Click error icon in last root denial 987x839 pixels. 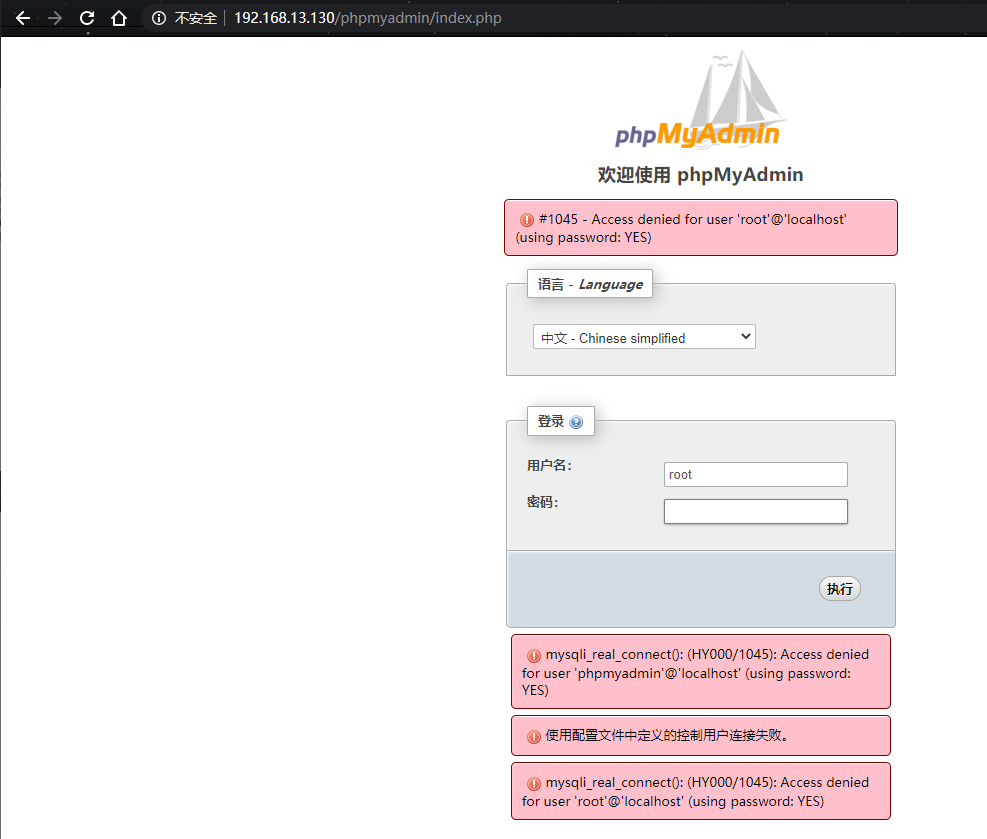coord(534,784)
